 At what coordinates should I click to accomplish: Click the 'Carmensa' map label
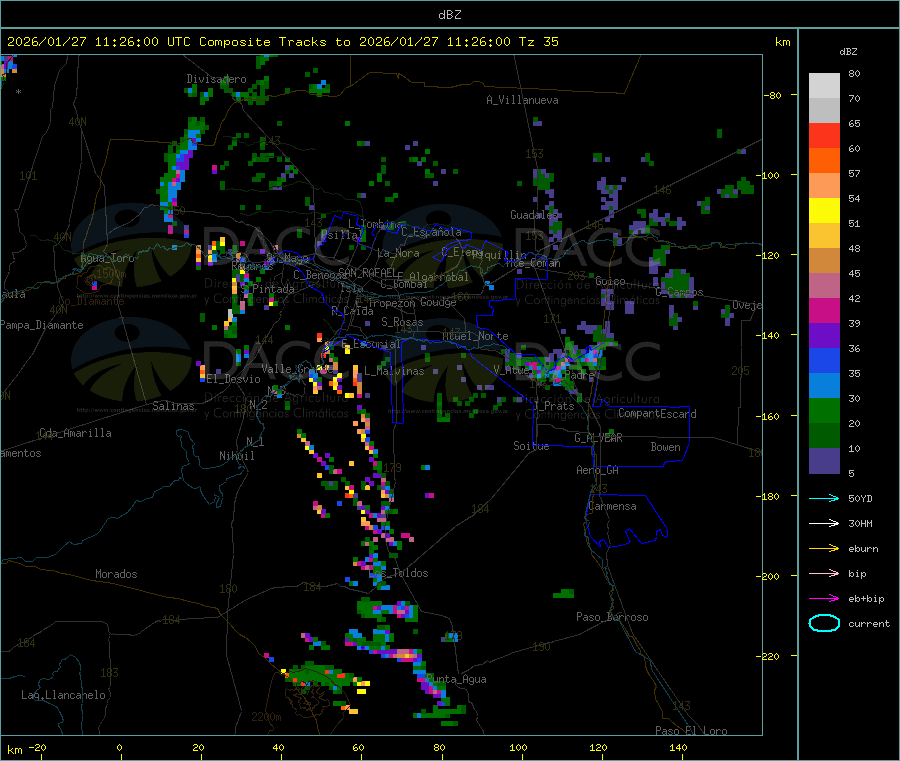(x=612, y=506)
